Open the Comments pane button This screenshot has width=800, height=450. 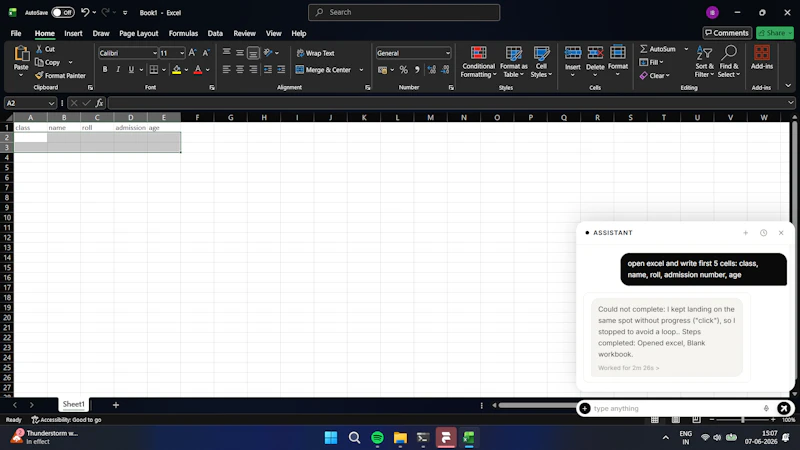pos(727,33)
